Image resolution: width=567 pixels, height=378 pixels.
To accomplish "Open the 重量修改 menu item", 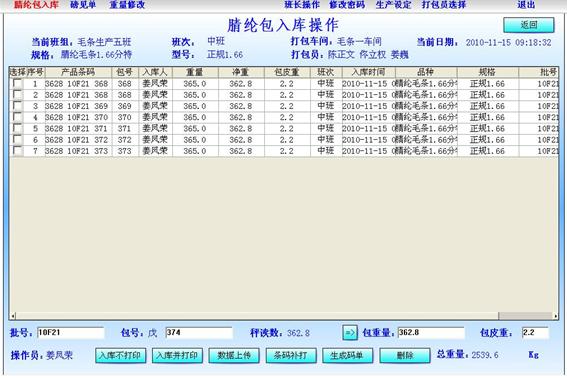I will point(127,5).
